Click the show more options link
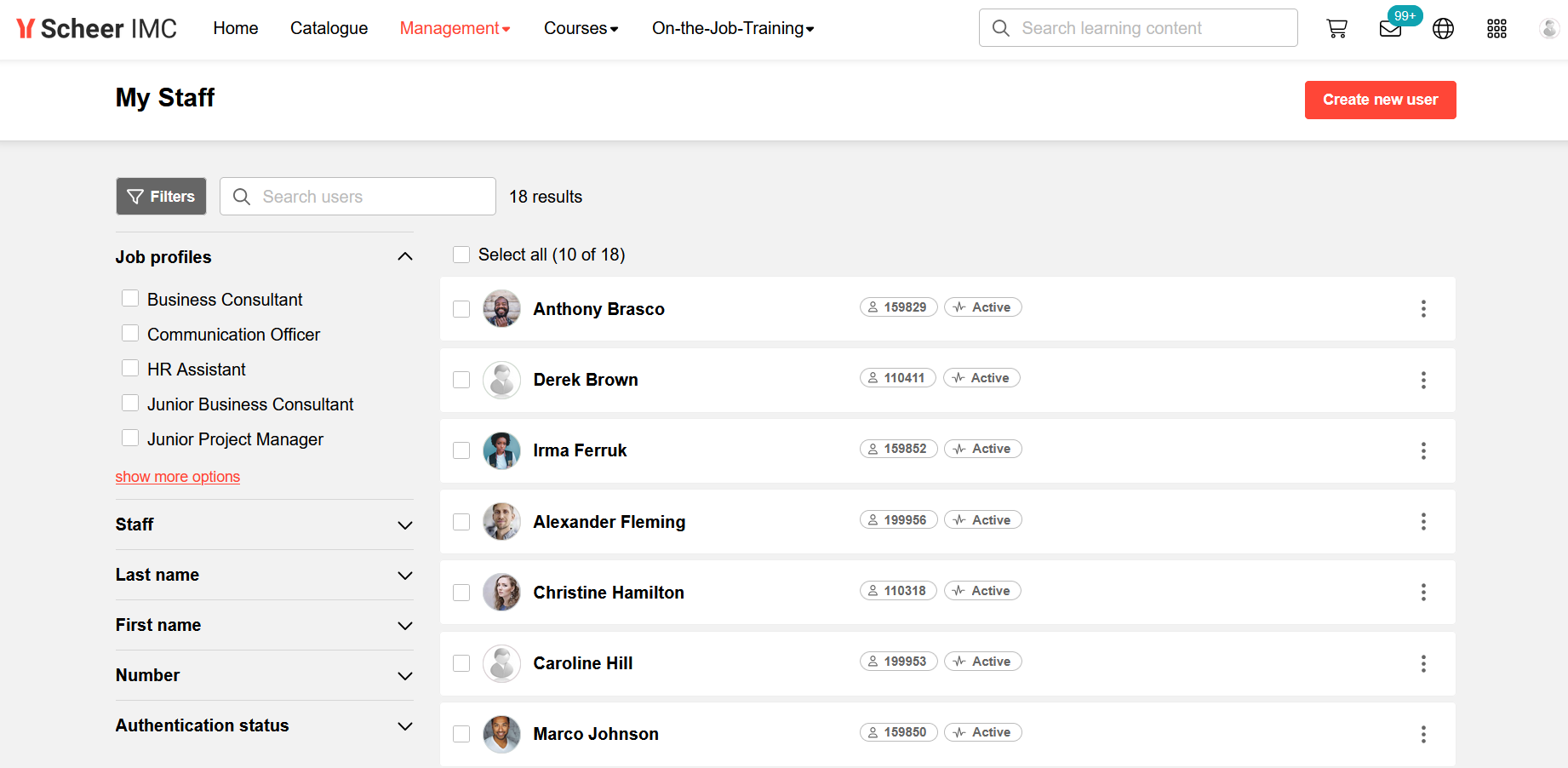This screenshot has width=1568, height=768. click(178, 477)
